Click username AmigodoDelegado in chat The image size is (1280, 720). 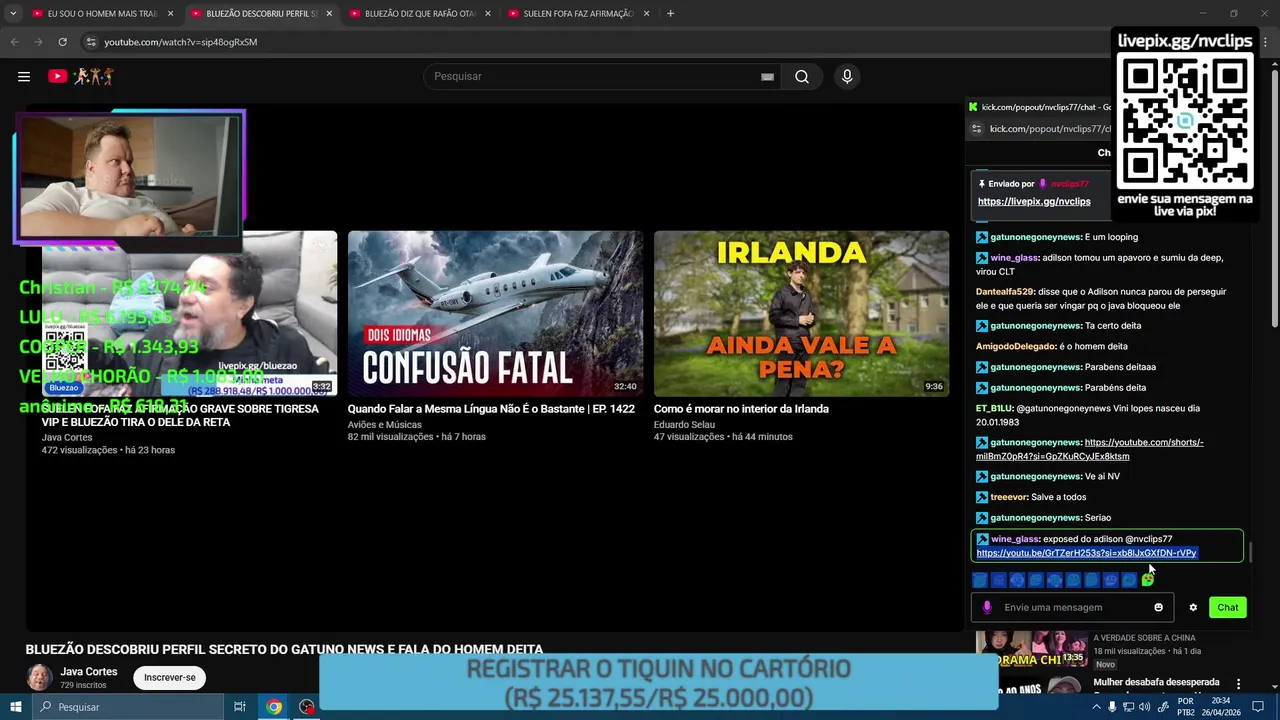(1016, 346)
